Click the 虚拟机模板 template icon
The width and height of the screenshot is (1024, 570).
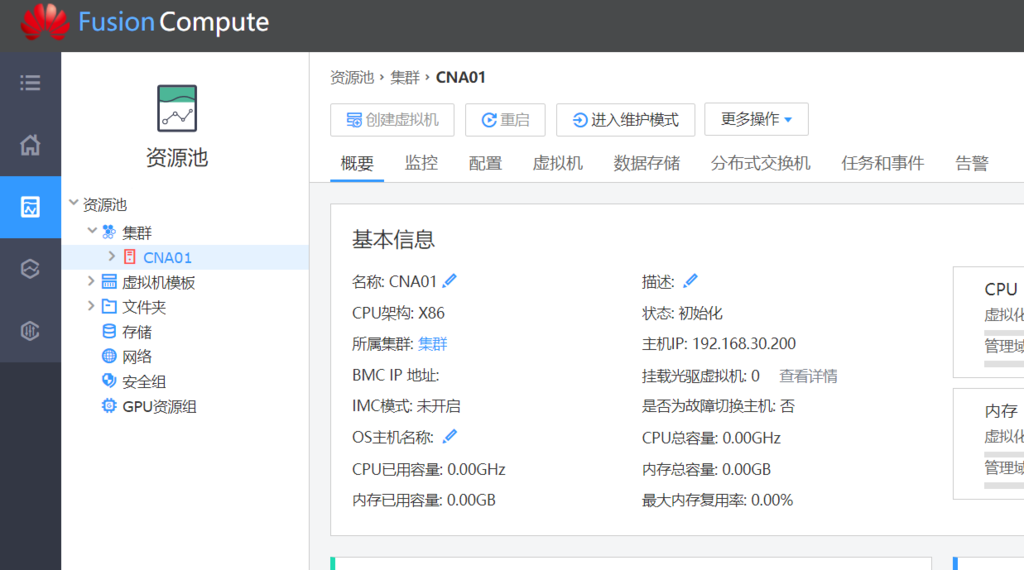[109, 282]
